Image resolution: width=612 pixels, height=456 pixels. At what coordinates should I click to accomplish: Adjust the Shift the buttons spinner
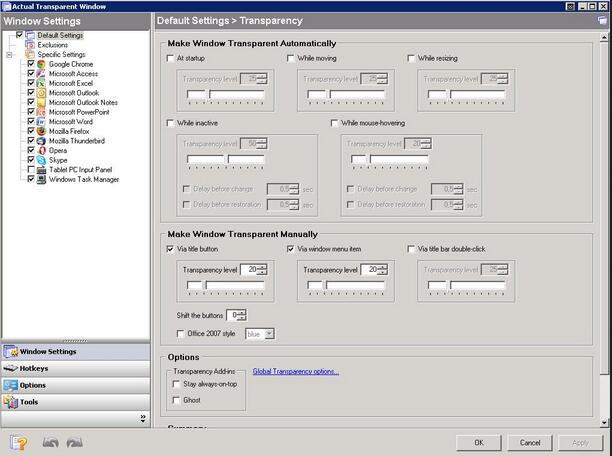click(x=242, y=315)
